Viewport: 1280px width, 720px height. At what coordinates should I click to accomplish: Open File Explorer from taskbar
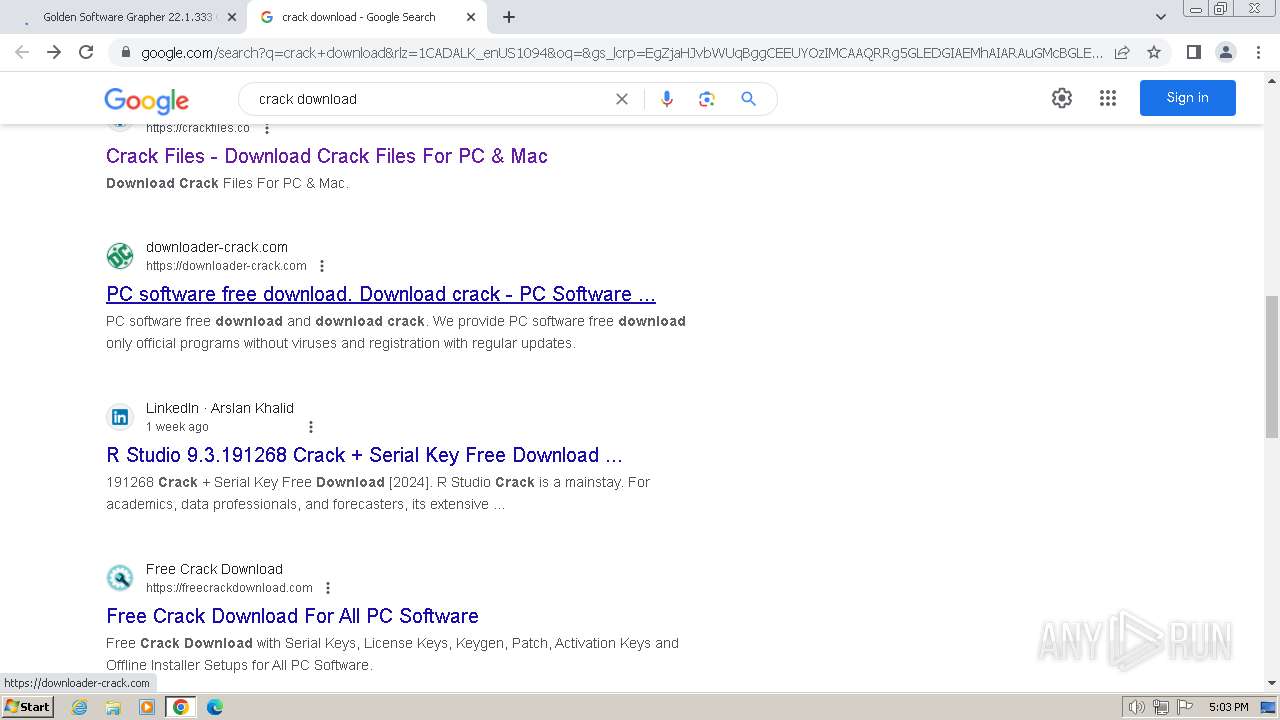[x=113, y=707]
